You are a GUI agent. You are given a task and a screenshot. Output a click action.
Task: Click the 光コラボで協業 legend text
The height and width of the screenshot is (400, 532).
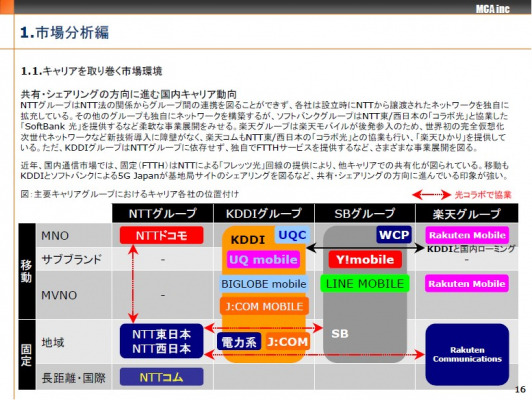click(x=483, y=195)
